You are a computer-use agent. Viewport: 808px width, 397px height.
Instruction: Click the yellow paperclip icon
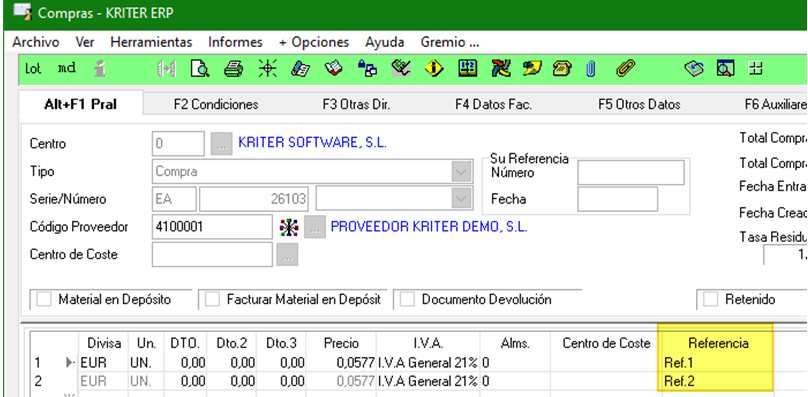point(626,68)
